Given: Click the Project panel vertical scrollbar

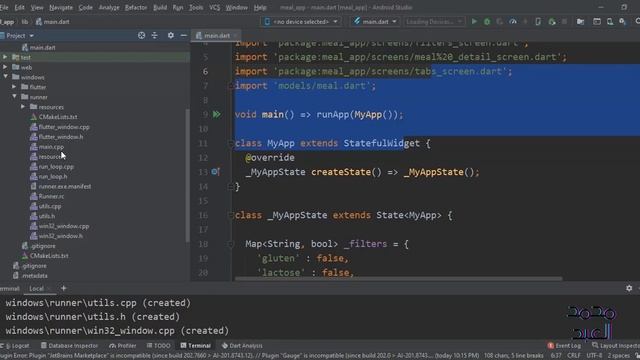Looking at the screenshot, I should tap(187, 176).
